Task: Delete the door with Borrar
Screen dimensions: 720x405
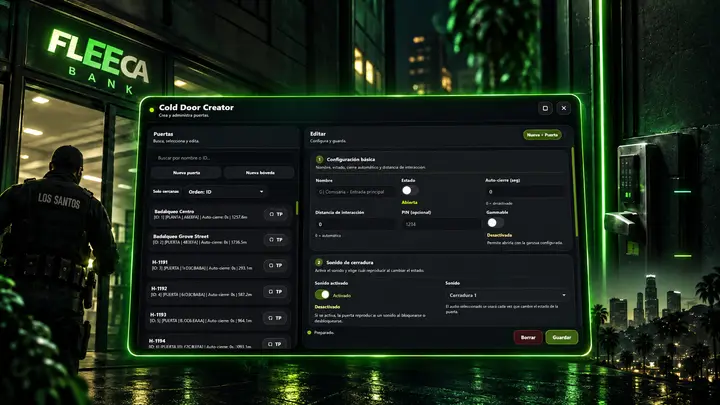Action: point(528,338)
